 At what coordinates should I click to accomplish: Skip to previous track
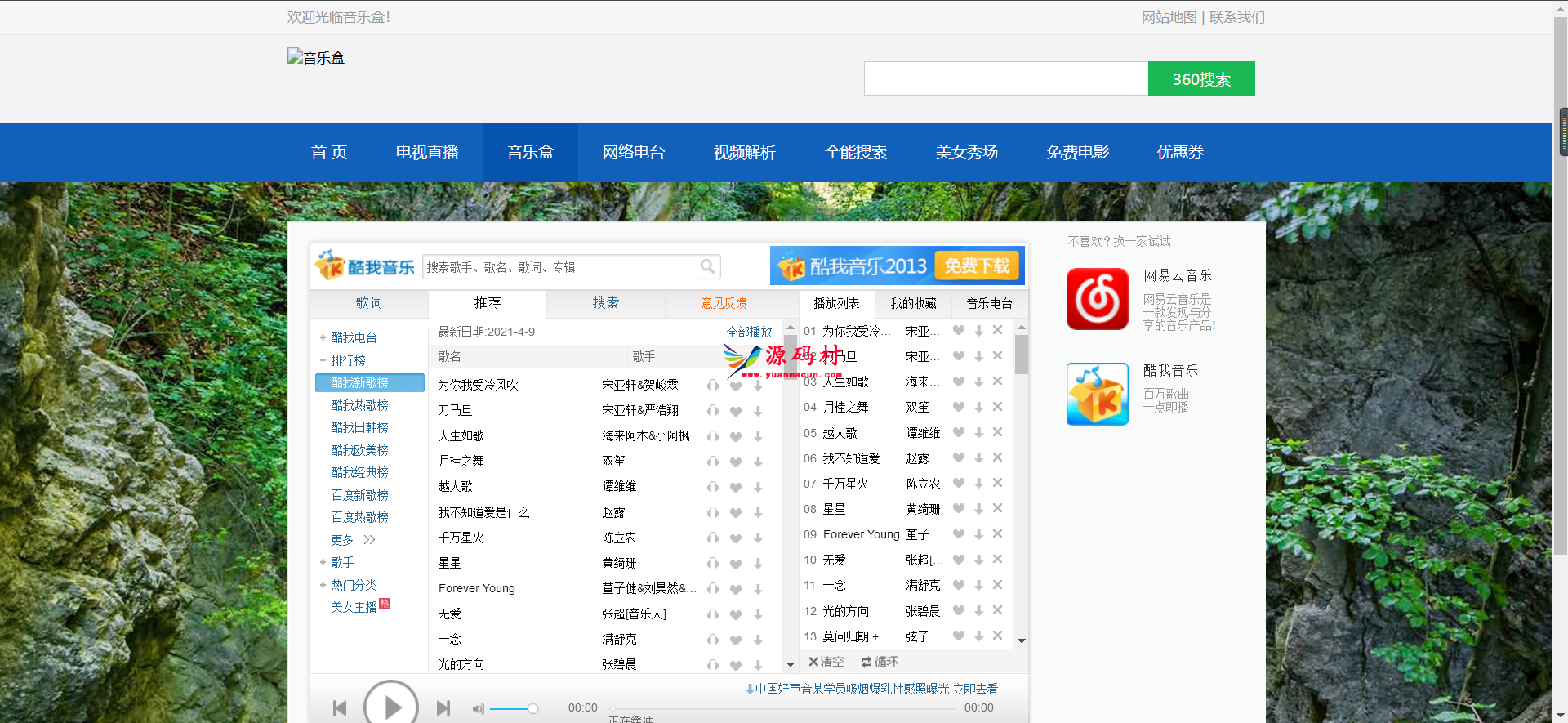coord(340,708)
